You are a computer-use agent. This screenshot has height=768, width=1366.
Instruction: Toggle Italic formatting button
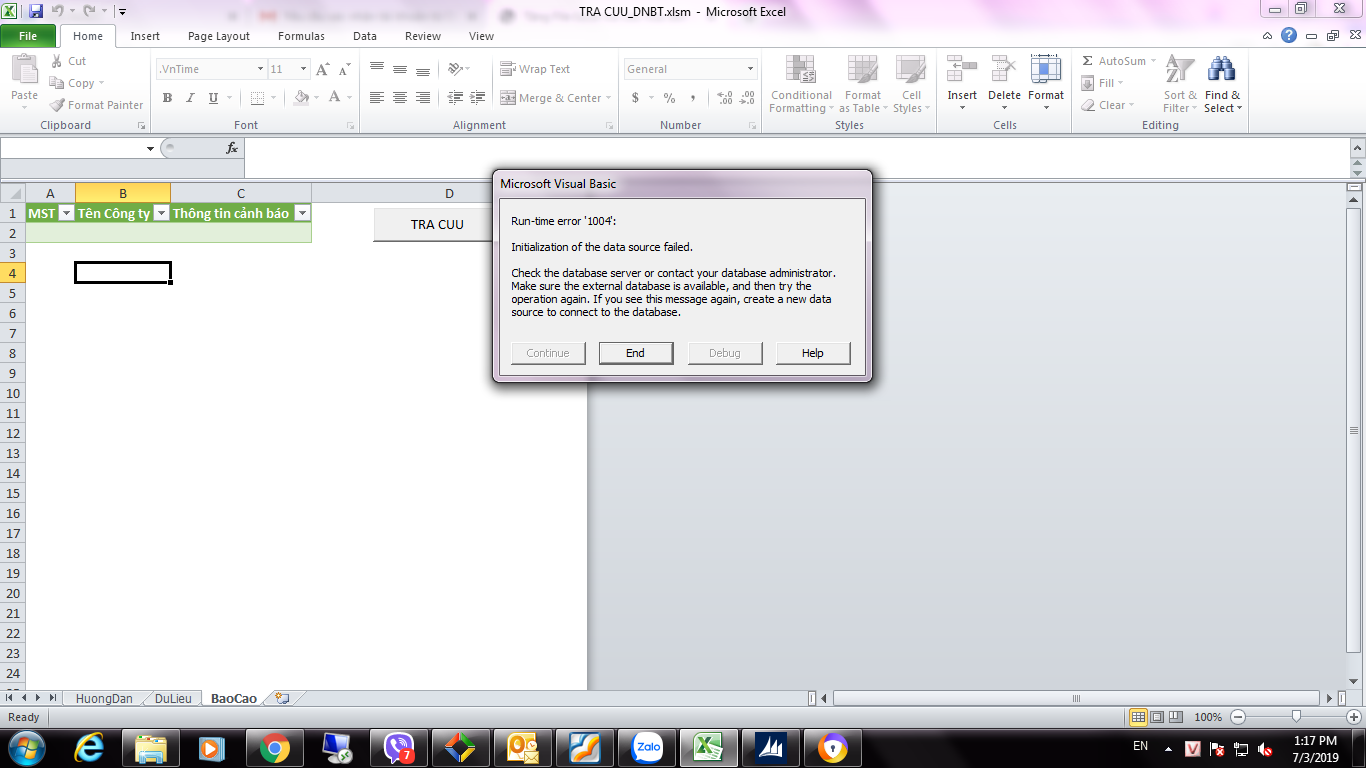coord(190,98)
